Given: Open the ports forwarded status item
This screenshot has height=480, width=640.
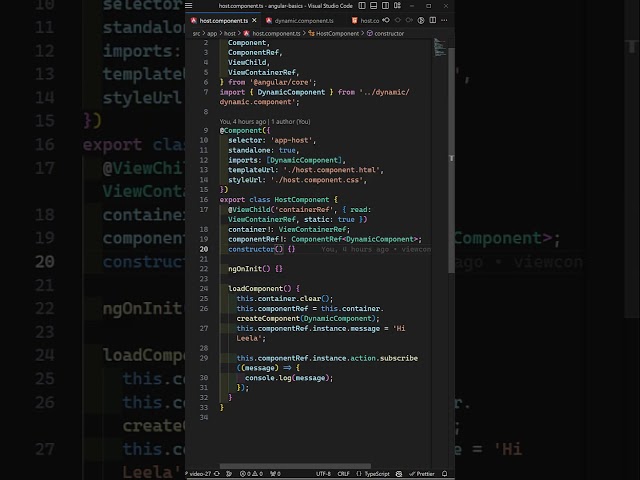Looking at the screenshot, I should 276,474.
